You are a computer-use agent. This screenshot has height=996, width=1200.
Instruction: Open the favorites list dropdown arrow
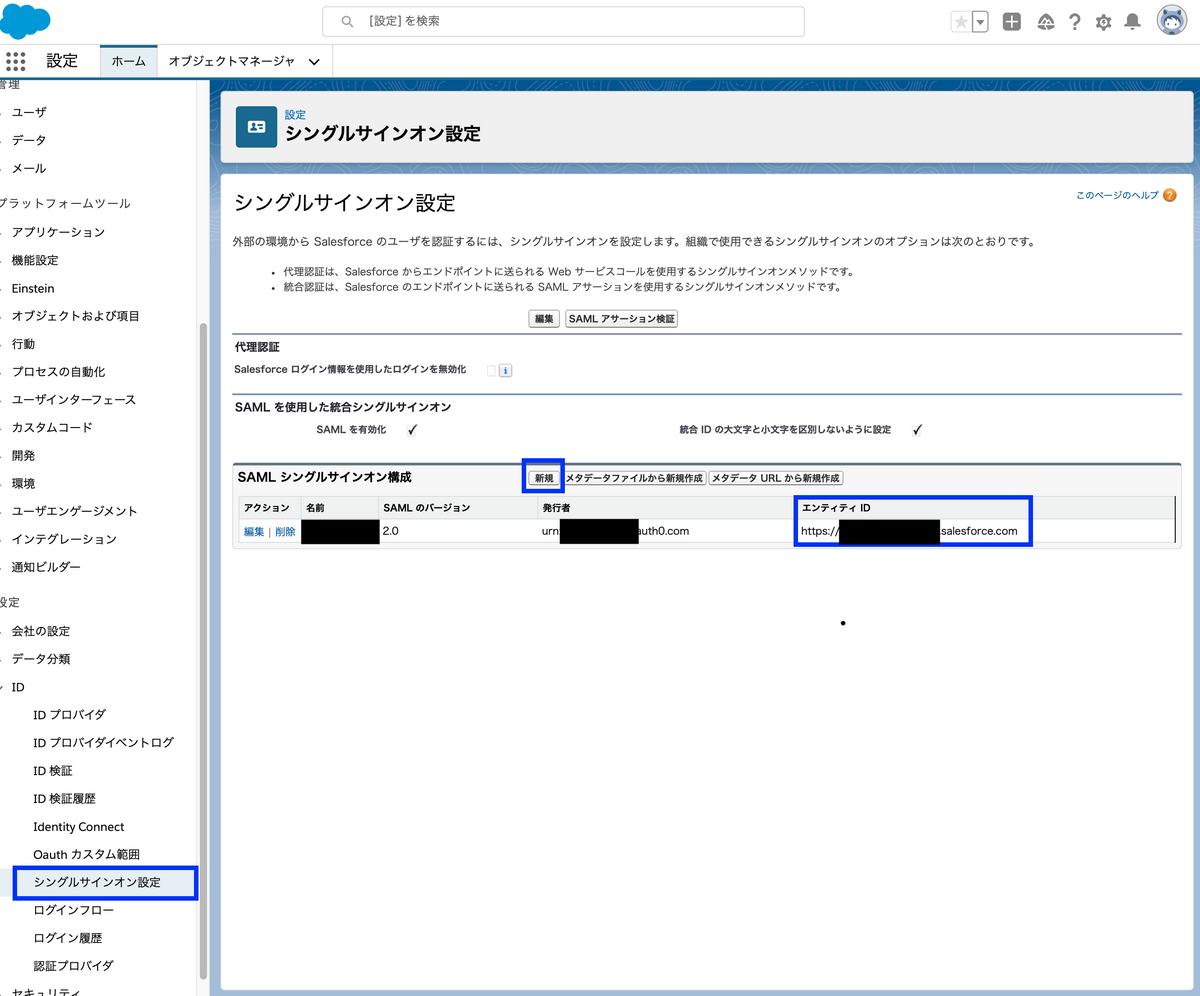(x=980, y=21)
